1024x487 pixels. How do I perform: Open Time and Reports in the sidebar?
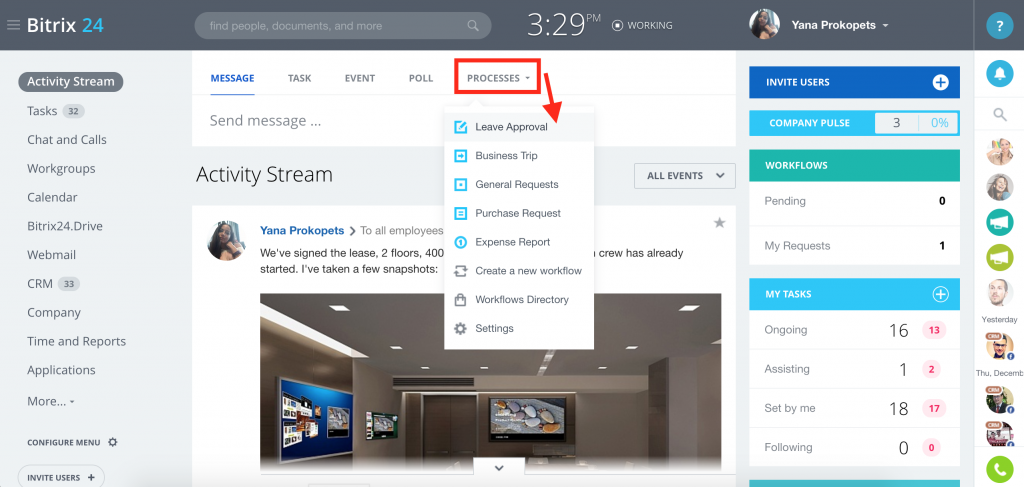point(76,341)
